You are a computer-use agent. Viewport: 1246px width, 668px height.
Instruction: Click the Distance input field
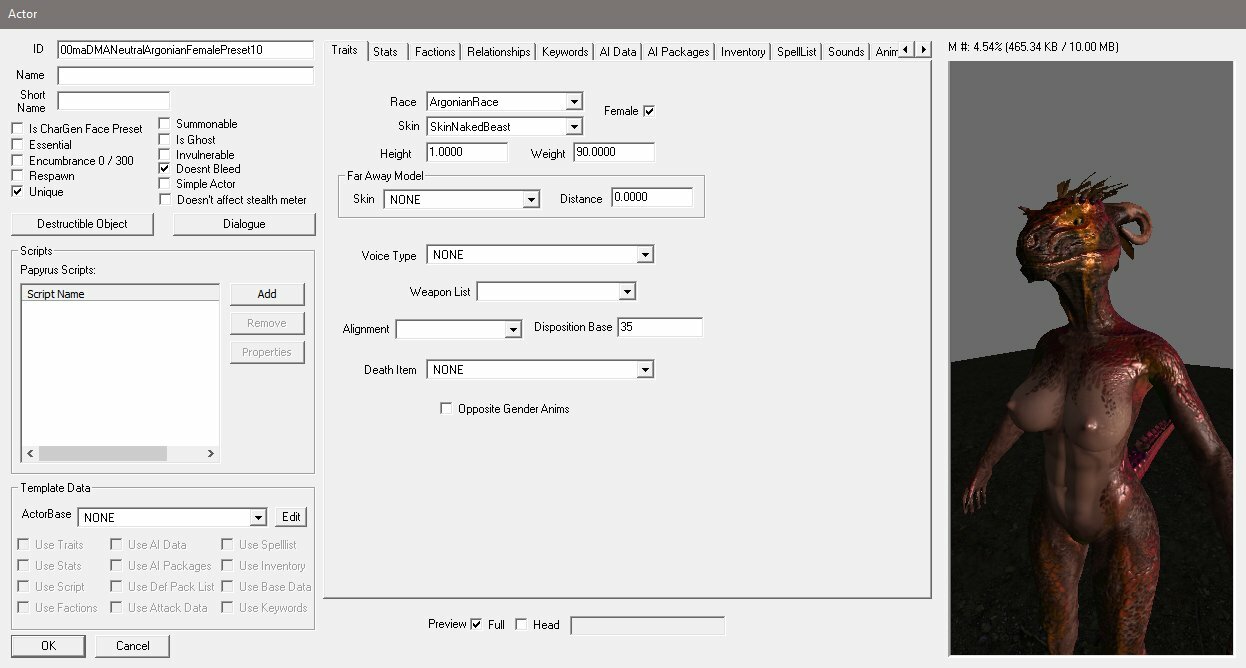(x=652, y=197)
